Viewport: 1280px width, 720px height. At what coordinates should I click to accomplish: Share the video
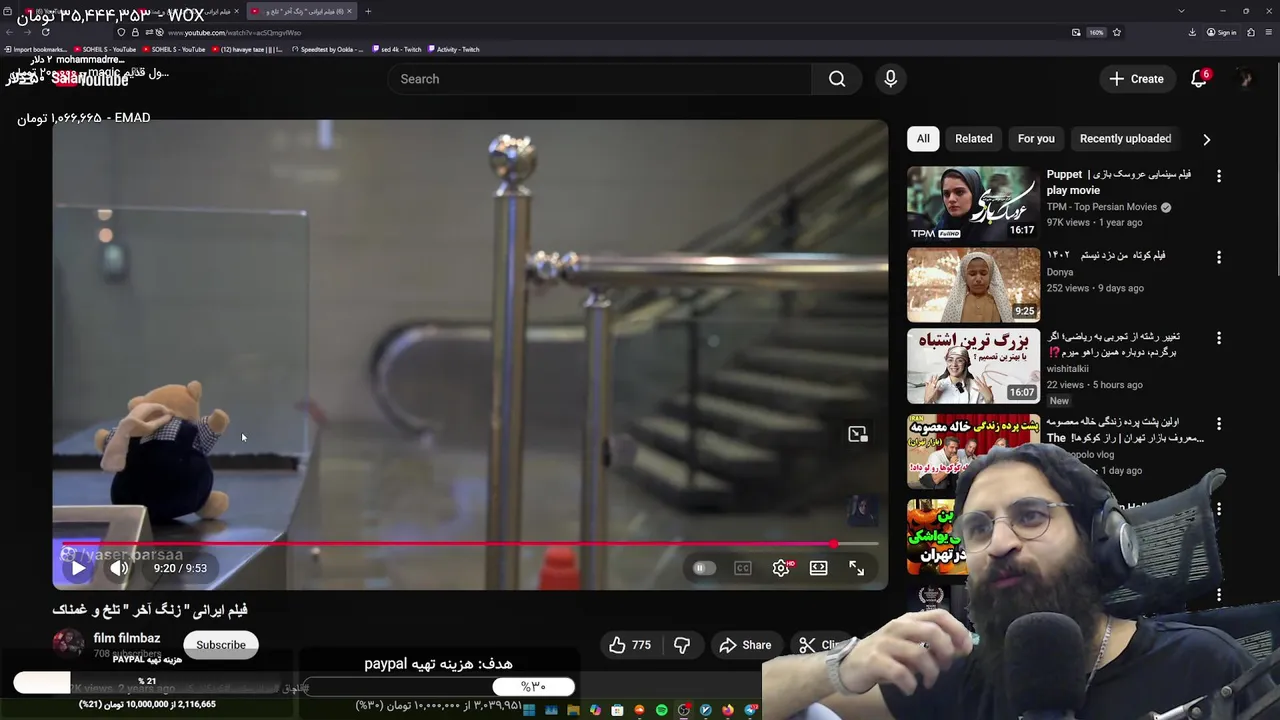point(746,645)
